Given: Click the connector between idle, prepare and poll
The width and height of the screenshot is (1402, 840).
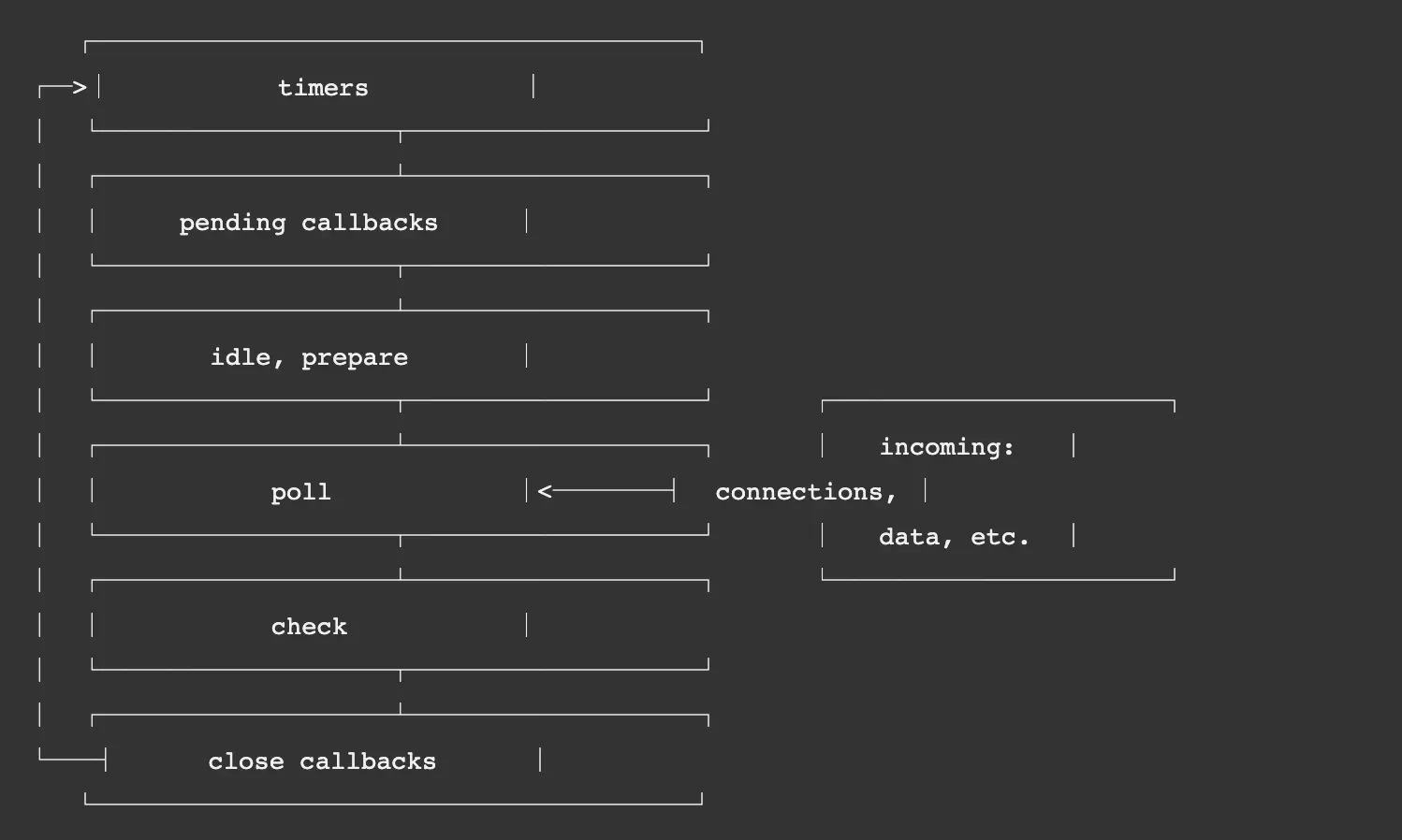Looking at the screenshot, I should tap(401, 422).
